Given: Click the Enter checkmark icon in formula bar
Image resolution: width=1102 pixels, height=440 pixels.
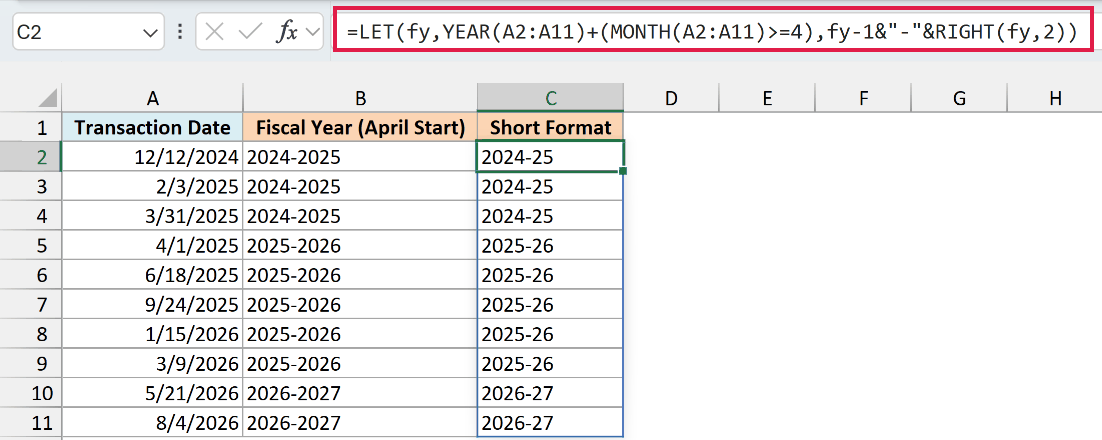Looking at the screenshot, I should coord(251,32).
